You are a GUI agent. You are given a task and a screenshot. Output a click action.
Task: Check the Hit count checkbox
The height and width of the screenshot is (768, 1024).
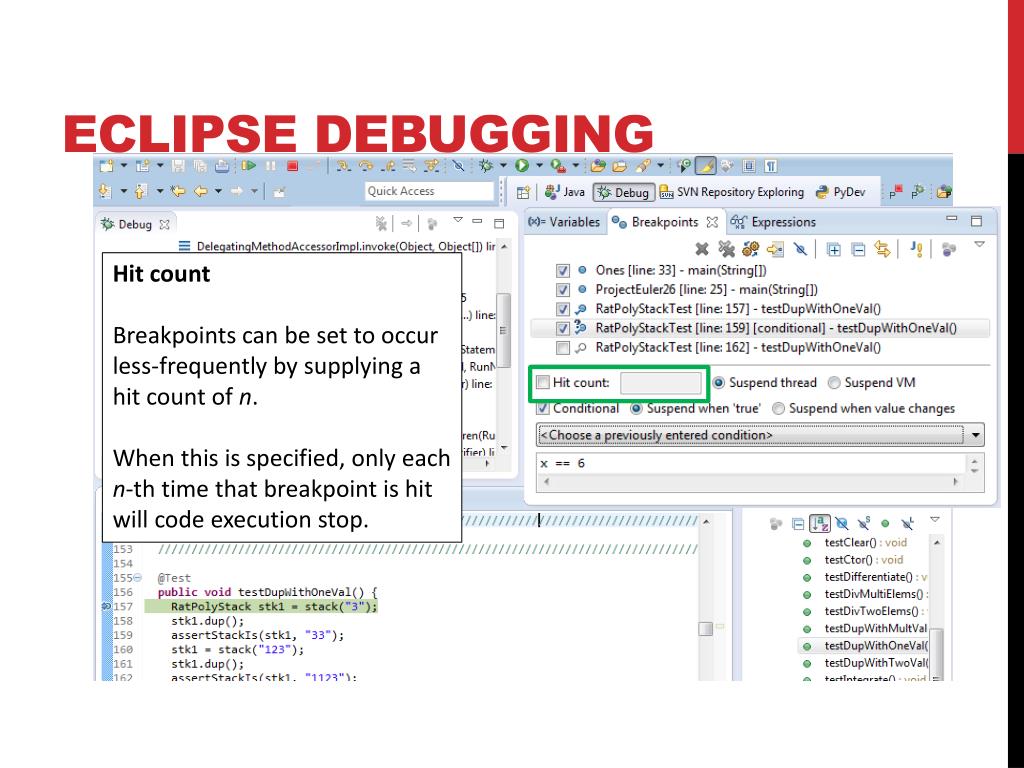tap(543, 383)
